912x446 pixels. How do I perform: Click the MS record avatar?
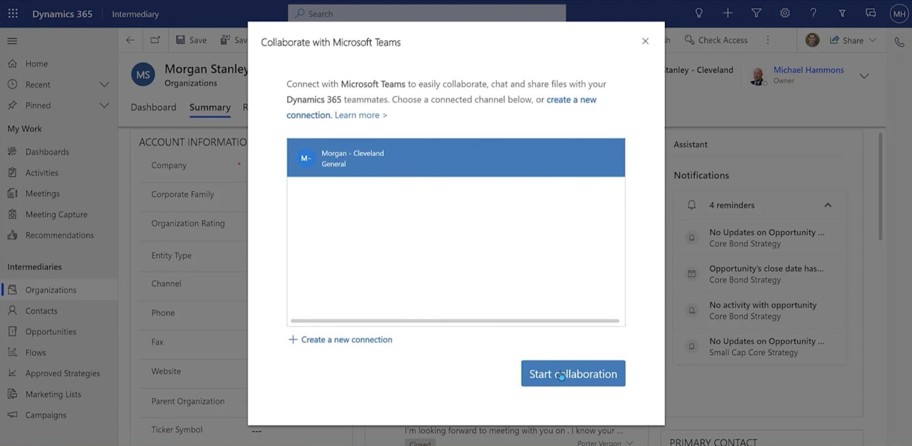coord(142,74)
